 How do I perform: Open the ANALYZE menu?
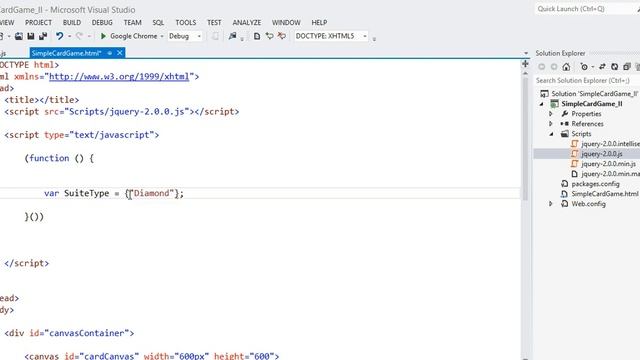click(x=247, y=22)
